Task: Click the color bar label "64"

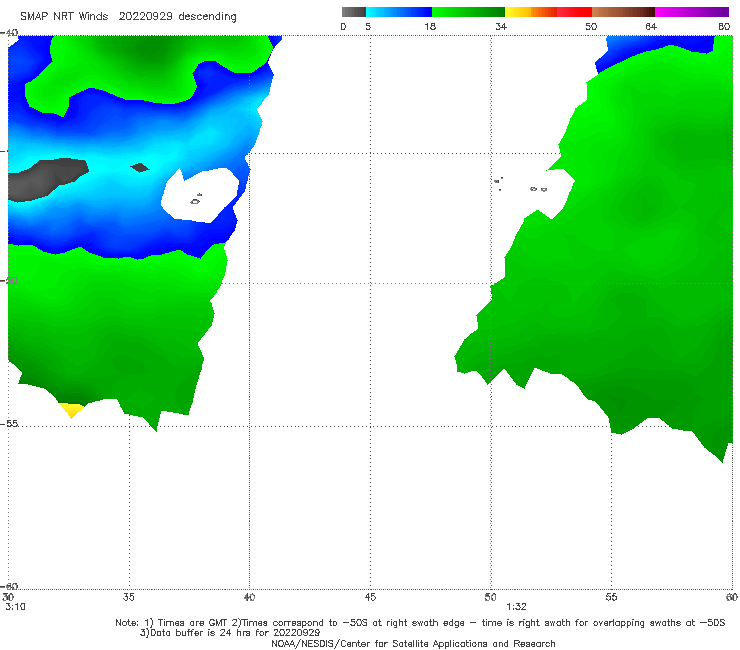Action: [651, 26]
